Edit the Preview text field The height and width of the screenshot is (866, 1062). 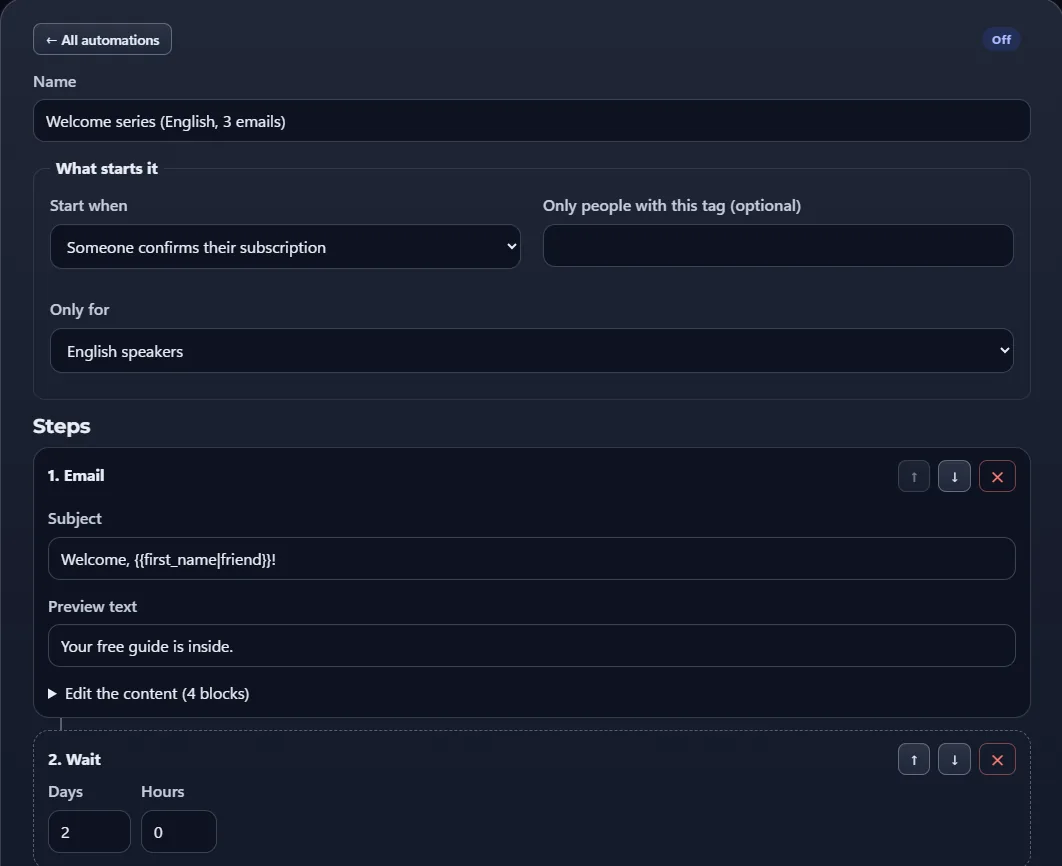pyautogui.click(x=532, y=645)
